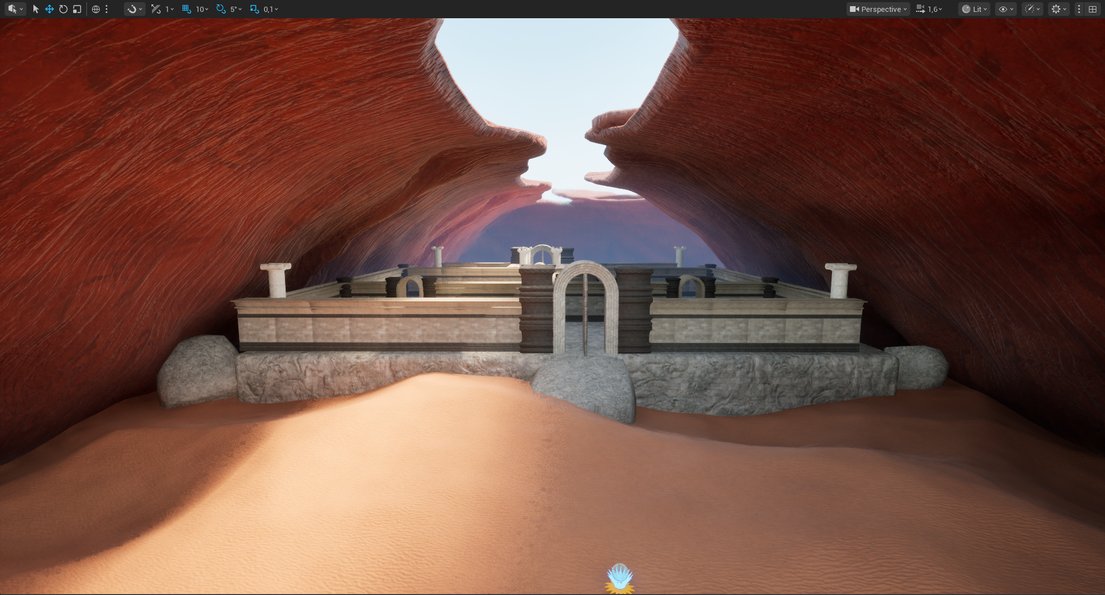The height and width of the screenshot is (595, 1105).
Task: Toggle the world/local coordinate globe icon
Action: [x=96, y=9]
